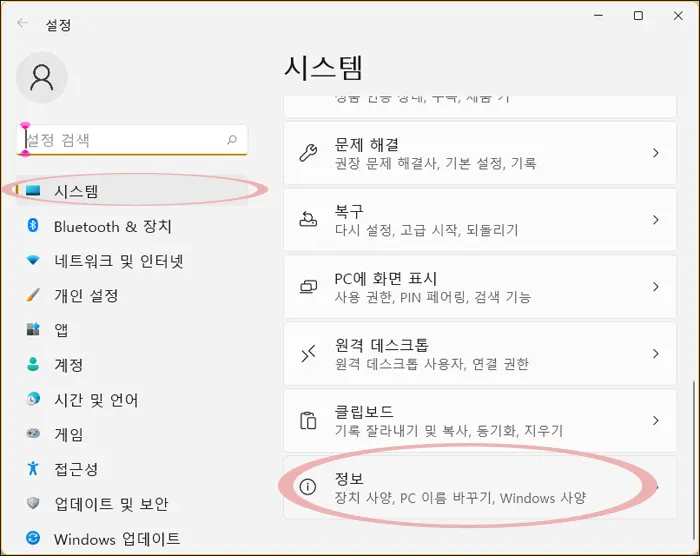Open the PC에 화면 표시 card
This screenshot has width=700, height=556.
[480, 286]
